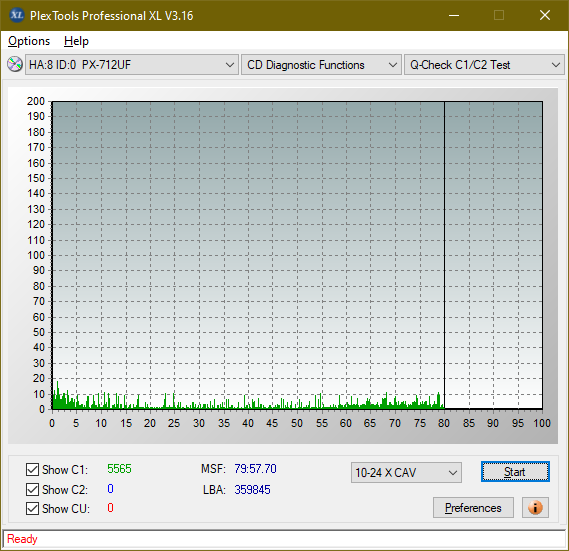Open the Q-Check C1/C2 Test dropdown
569x551 pixels.
[484, 65]
